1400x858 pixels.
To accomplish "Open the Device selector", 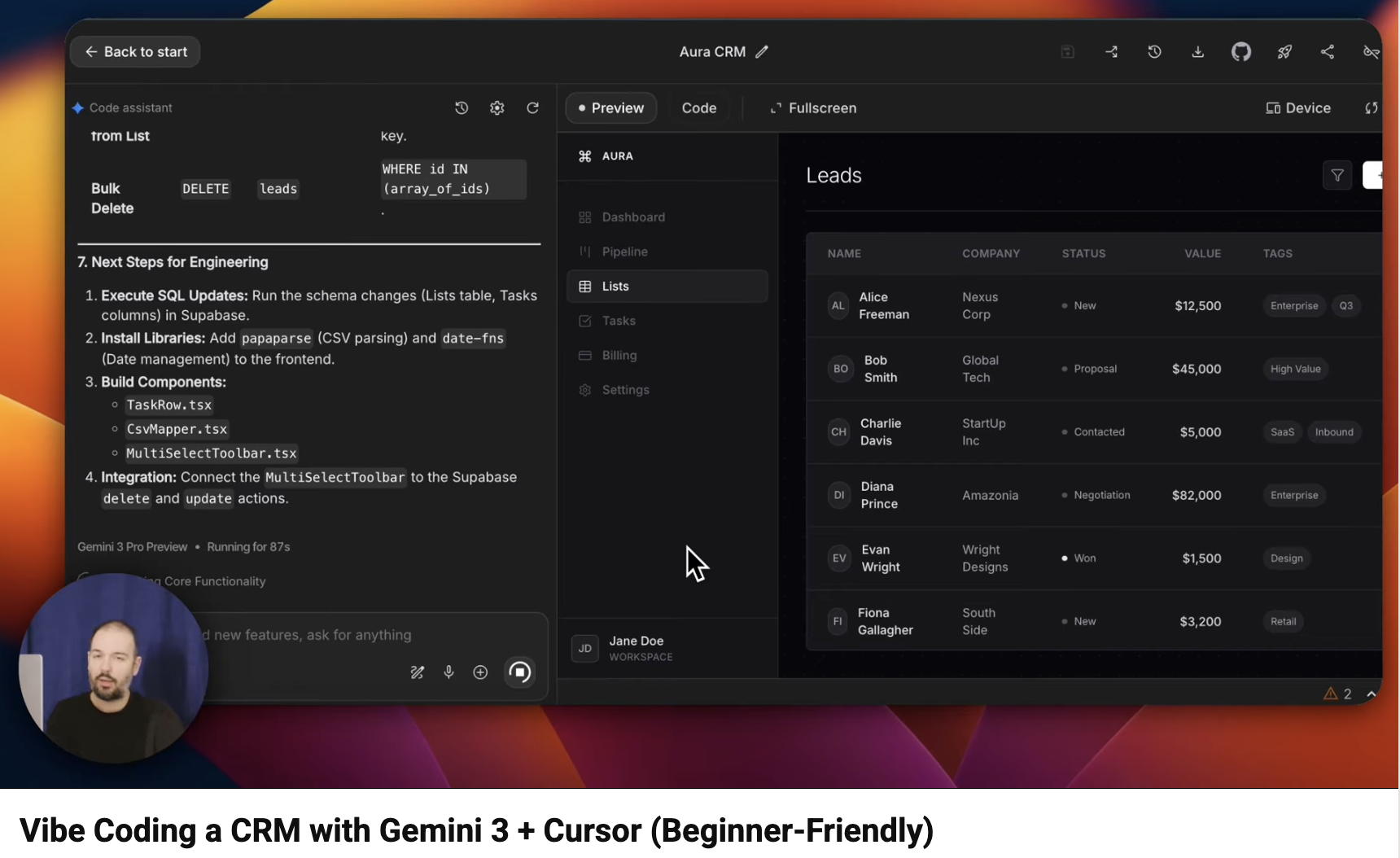I will [1298, 108].
